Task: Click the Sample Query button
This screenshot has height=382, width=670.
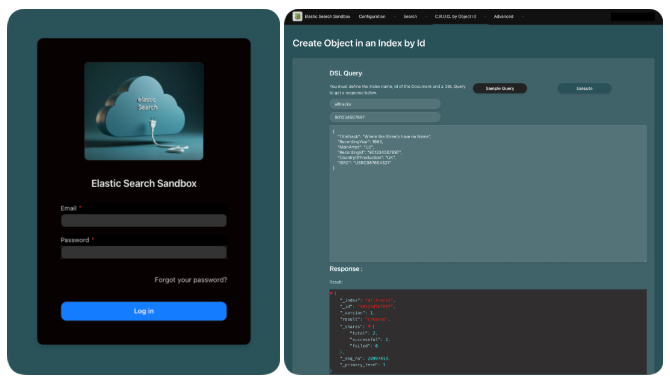Action: point(500,88)
